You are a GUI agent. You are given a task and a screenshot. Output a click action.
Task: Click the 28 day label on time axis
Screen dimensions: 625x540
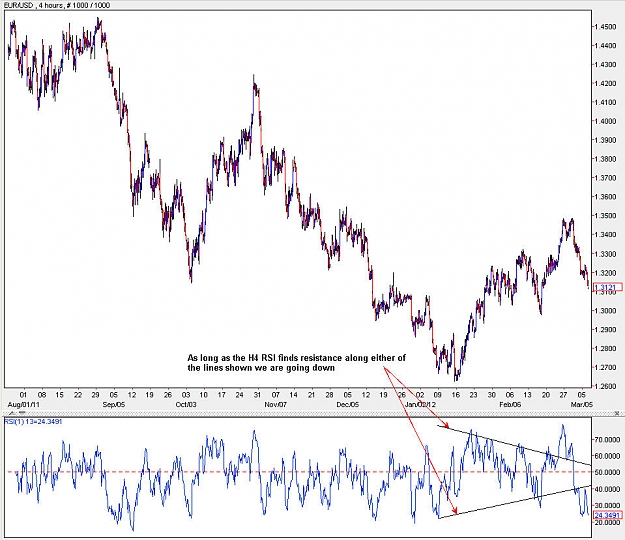(329, 395)
